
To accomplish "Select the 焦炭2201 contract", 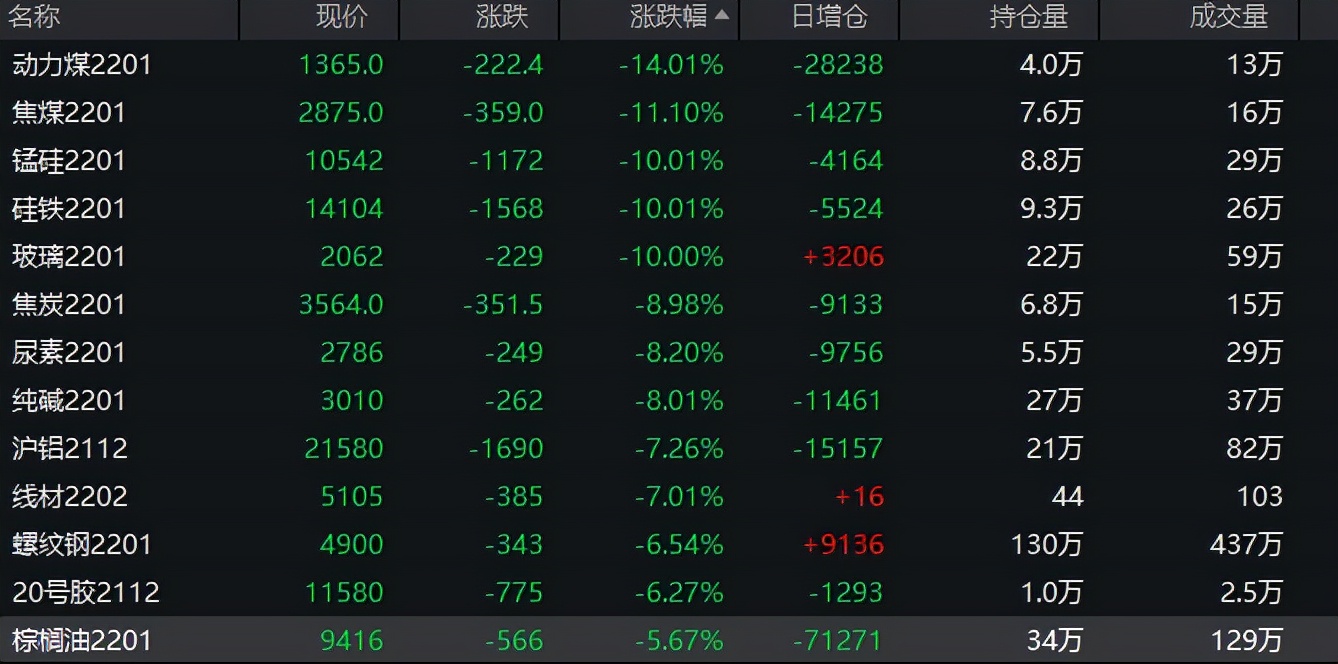I will coord(69,305).
